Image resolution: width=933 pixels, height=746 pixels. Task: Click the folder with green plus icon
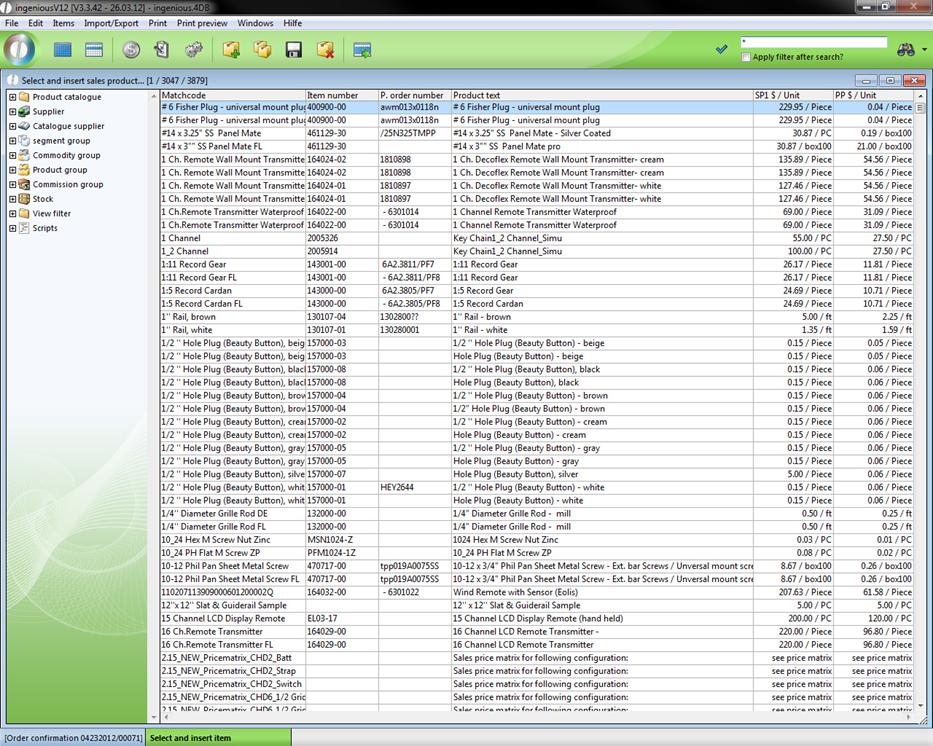coord(231,49)
